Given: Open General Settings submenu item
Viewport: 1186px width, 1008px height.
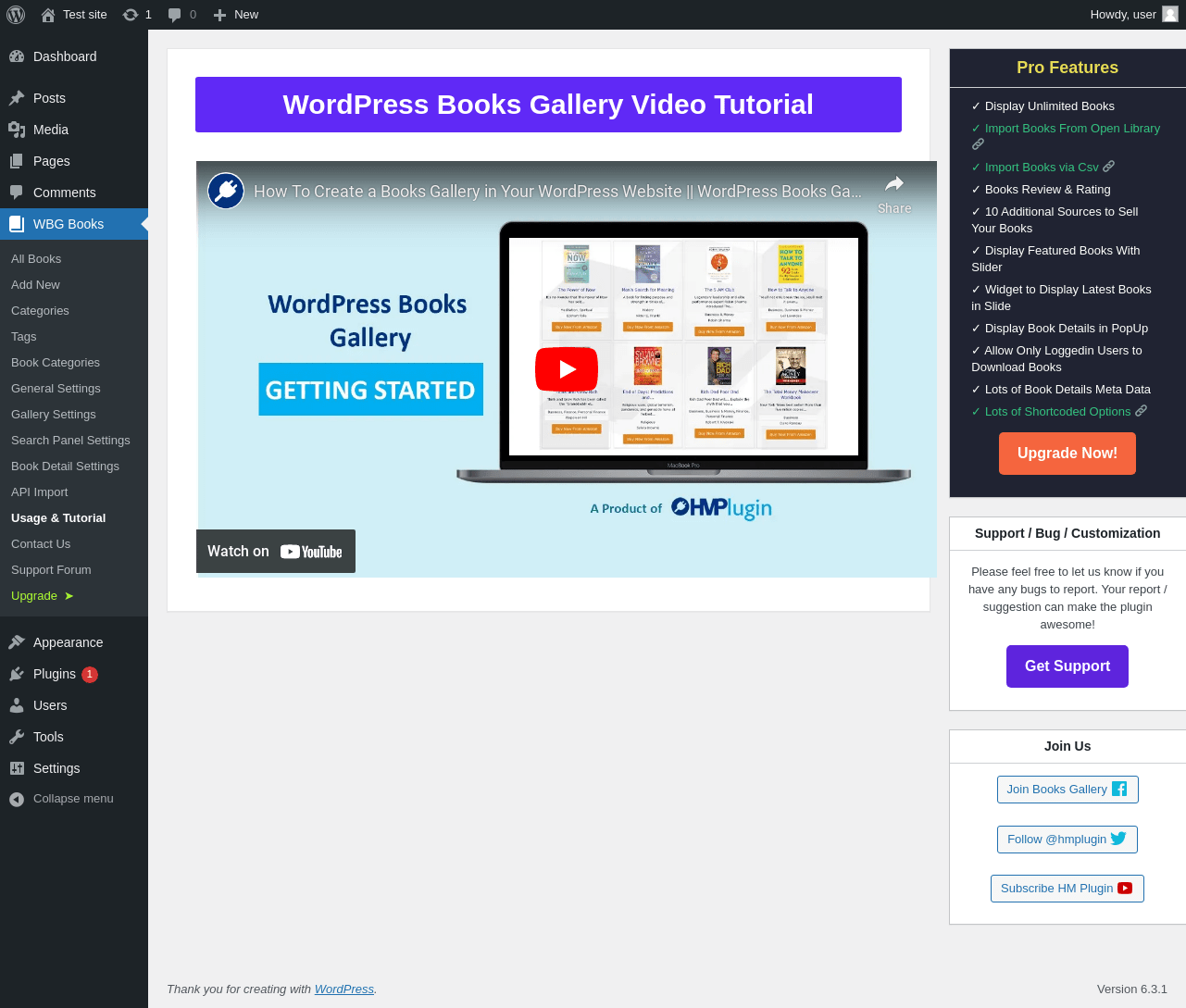Looking at the screenshot, I should [74, 389].
